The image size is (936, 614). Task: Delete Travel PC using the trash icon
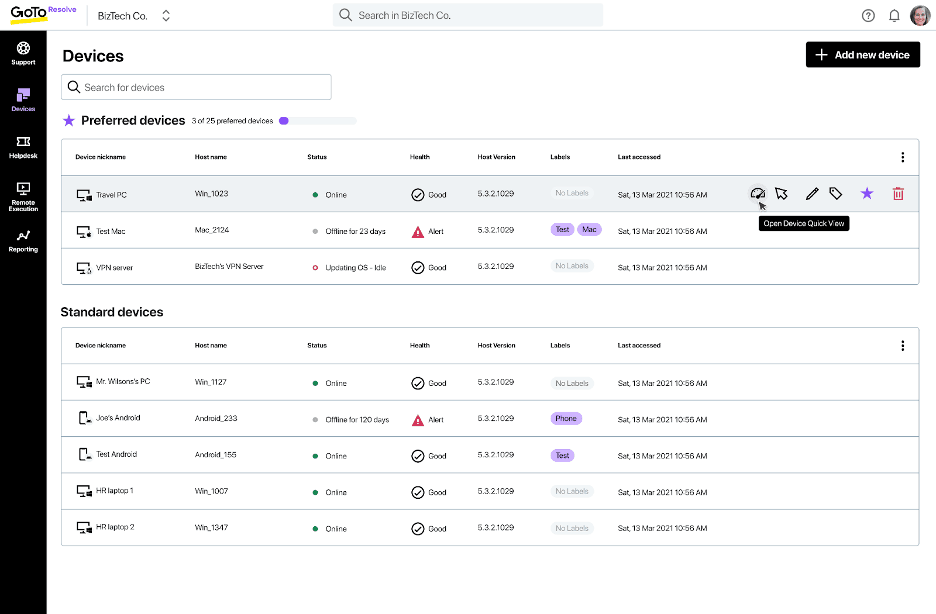click(898, 193)
